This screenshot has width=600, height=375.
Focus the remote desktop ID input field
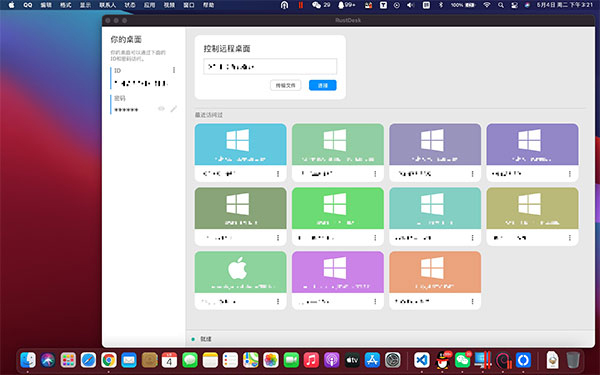coord(270,67)
